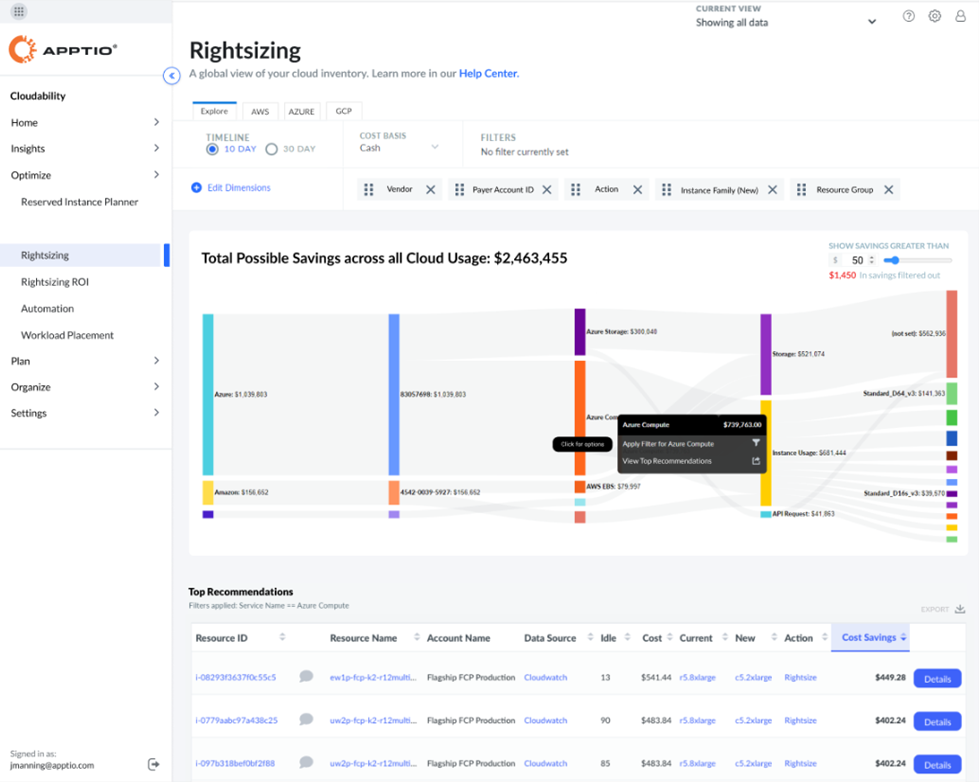
Task: Expand the Settings menu
Action: coord(157,413)
